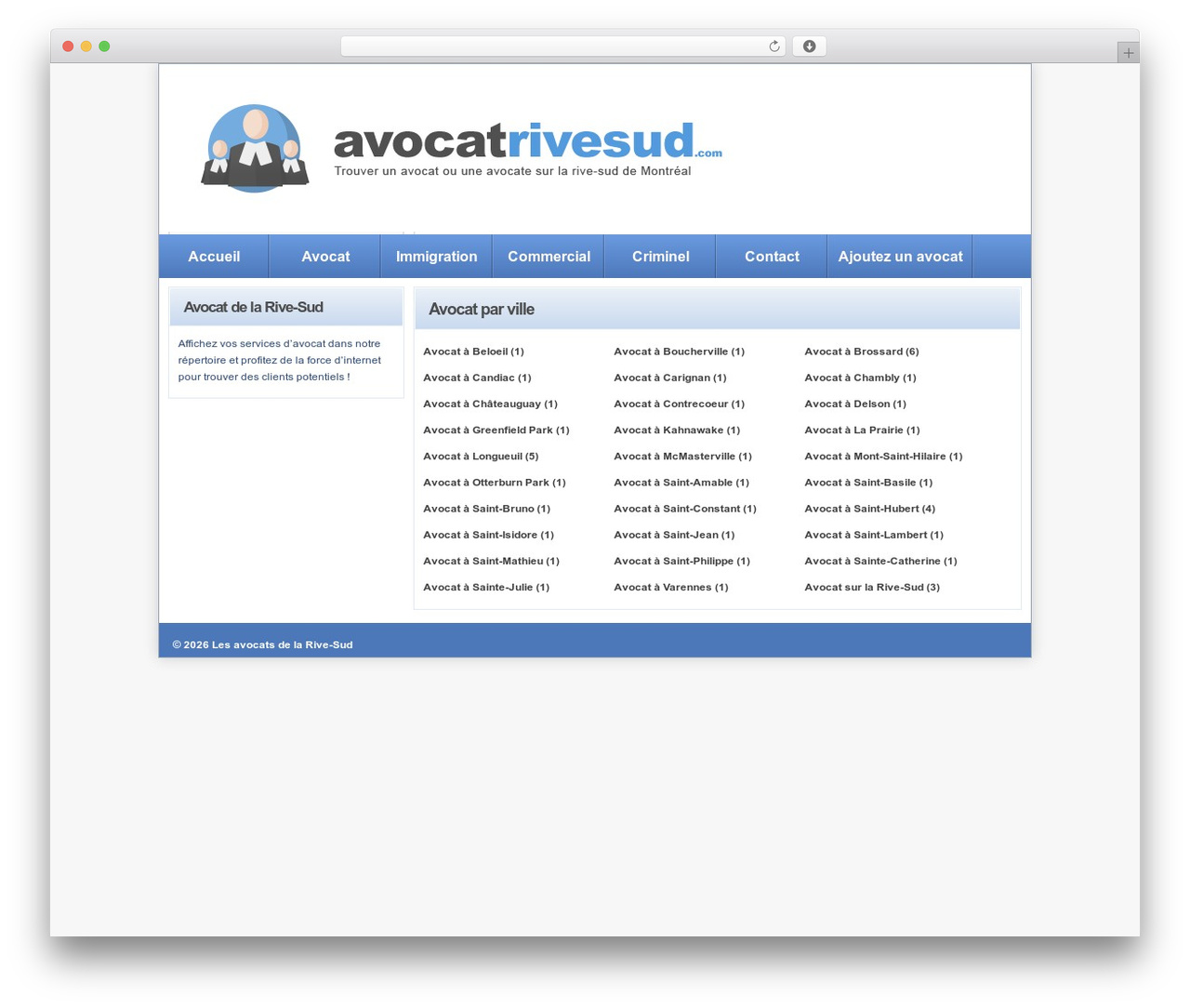Open Avocat à Mont-Saint-Hilaire (1)
The height and width of the screenshot is (1008, 1190).
[883, 456]
